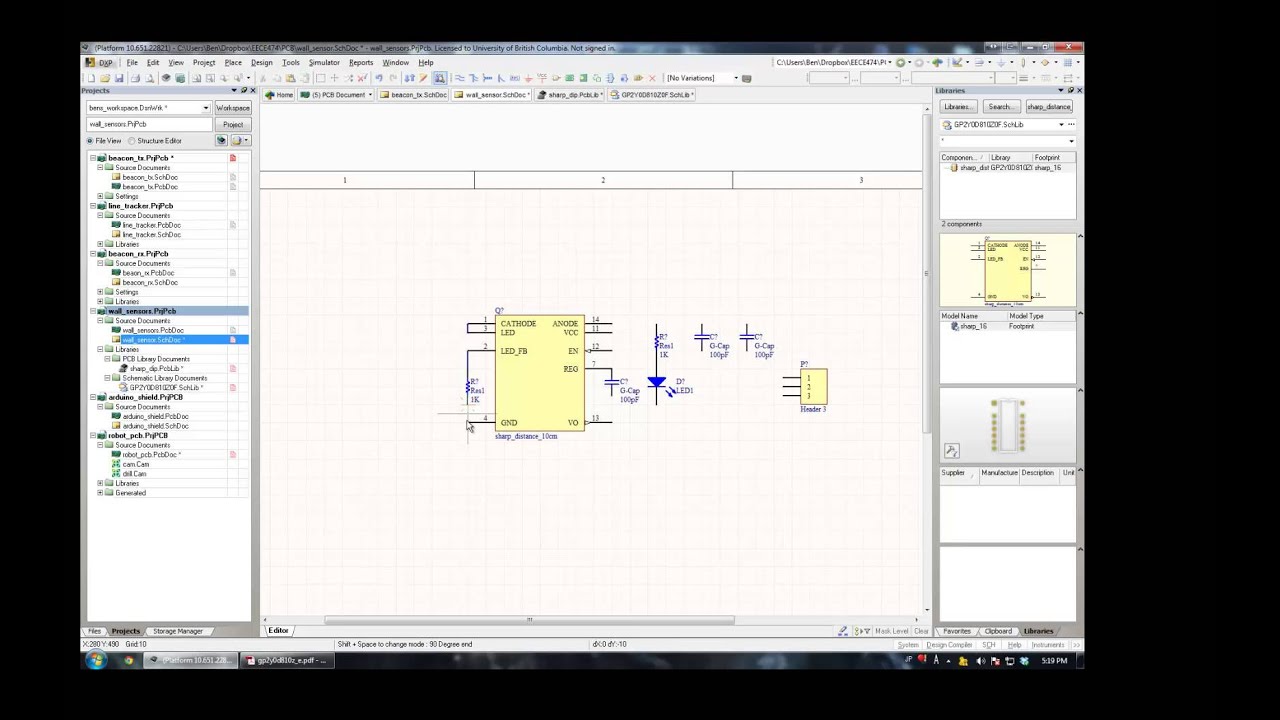Open the component filter dropdown in Libraries

[1071, 141]
